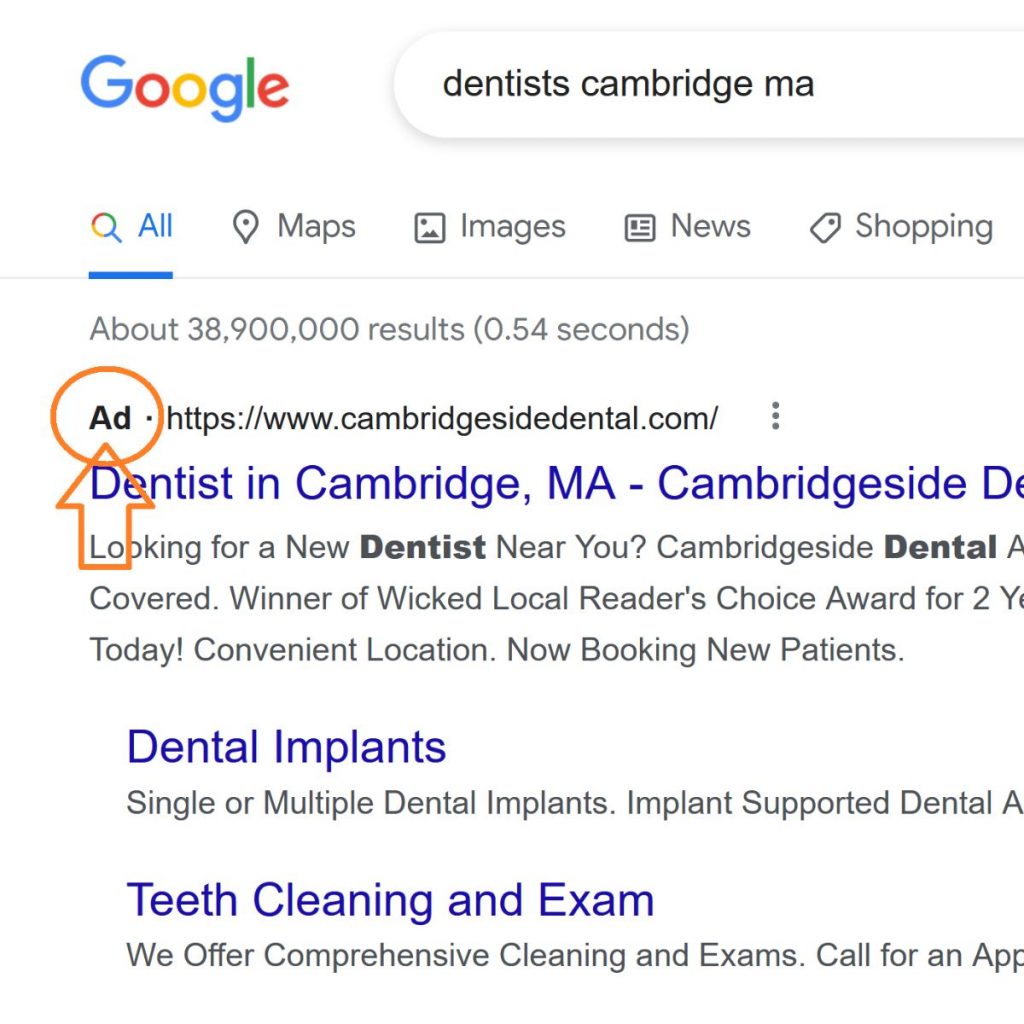This screenshot has height=1024, width=1024.
Task: Click the multicolor magnifier icon beside All
Action: click(x=107, y=227)
